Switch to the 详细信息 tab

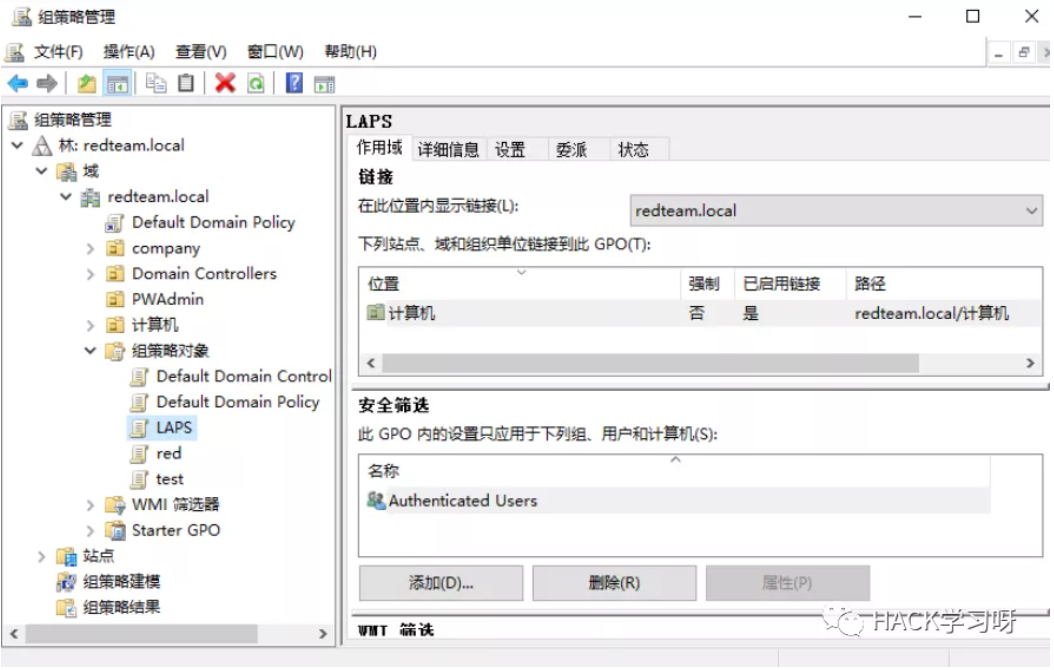448,150
